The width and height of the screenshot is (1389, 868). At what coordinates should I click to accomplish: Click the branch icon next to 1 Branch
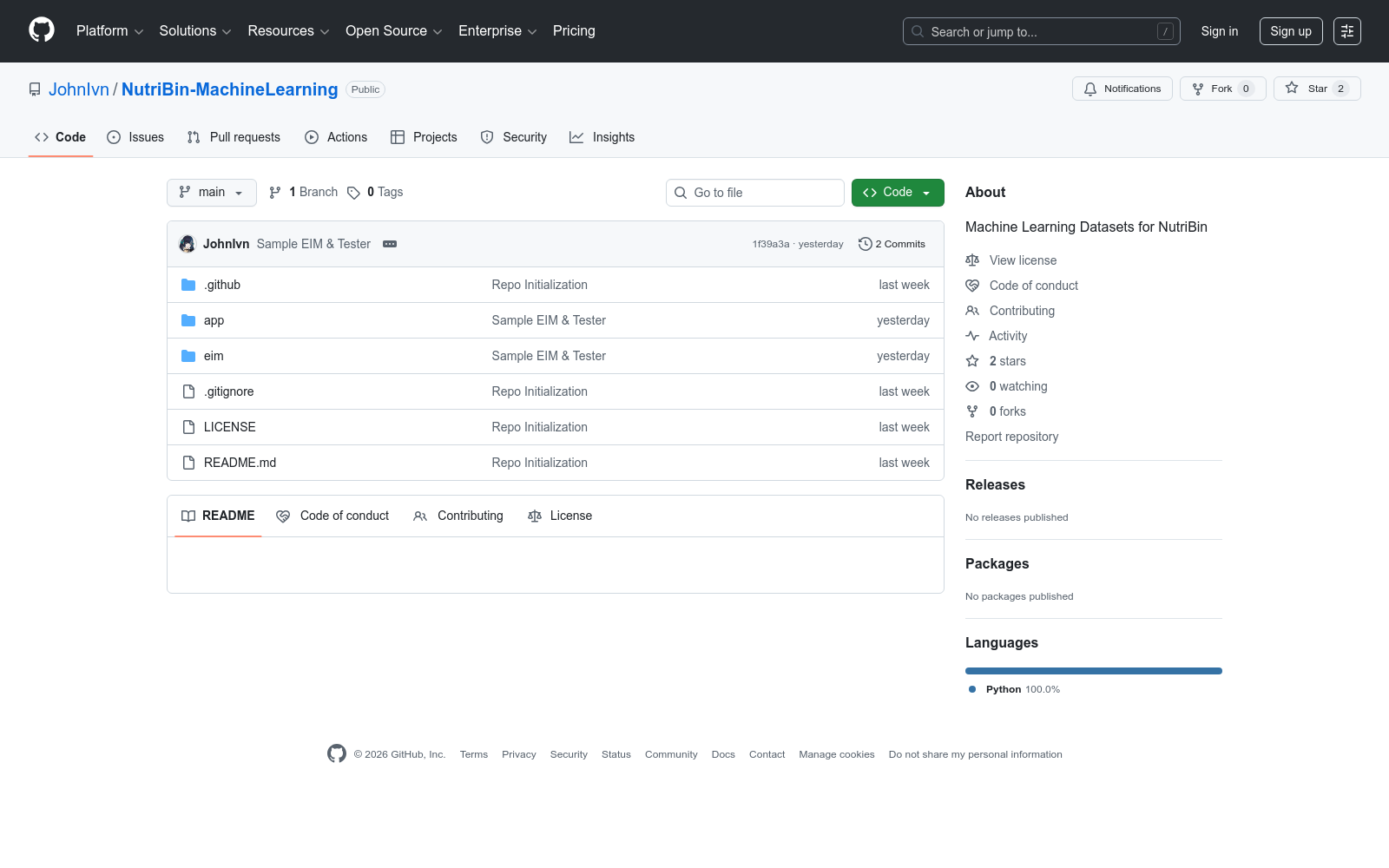coord(275,193)
